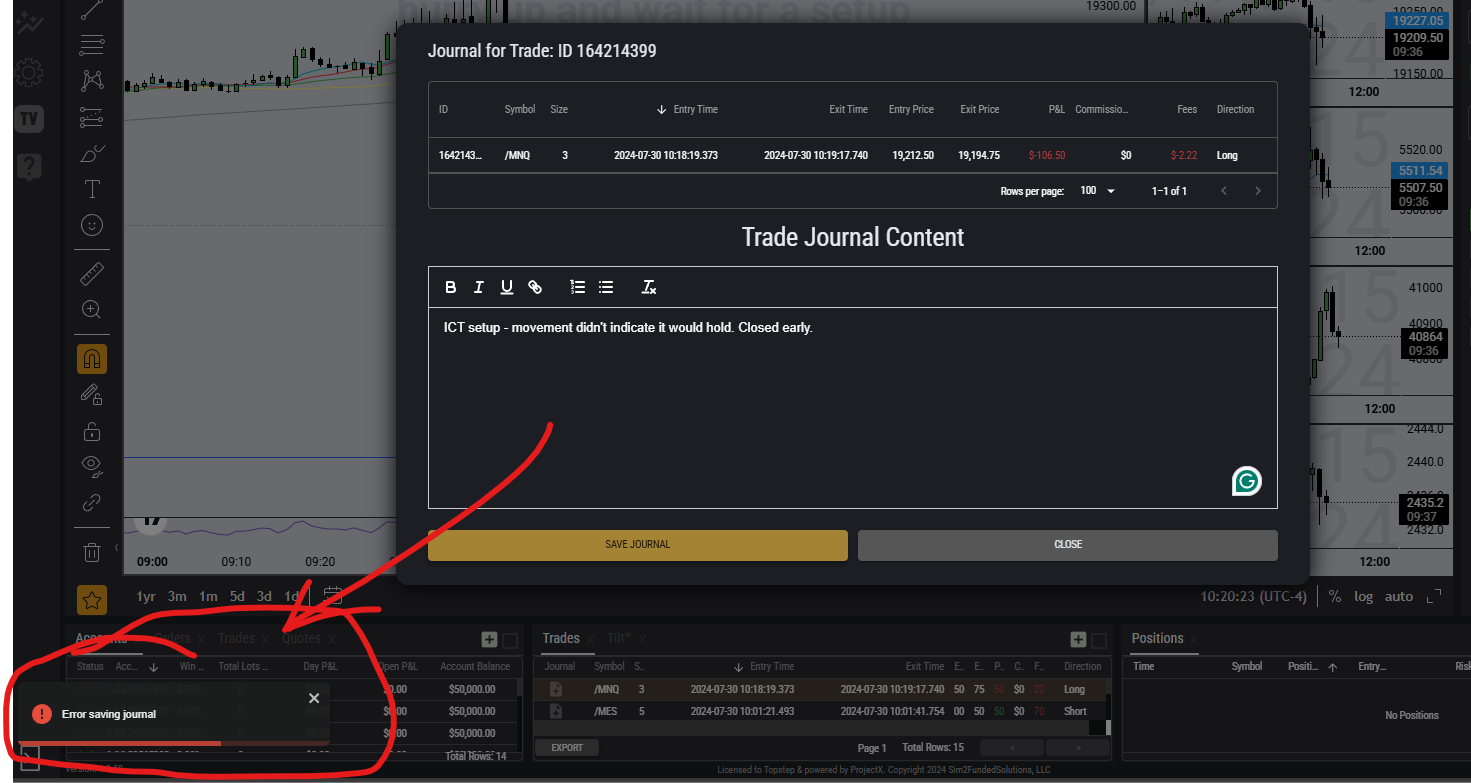Viewport: 1471px width, 783px height.
Task: Select the ruler measure tool
Action: click(91, 273)
